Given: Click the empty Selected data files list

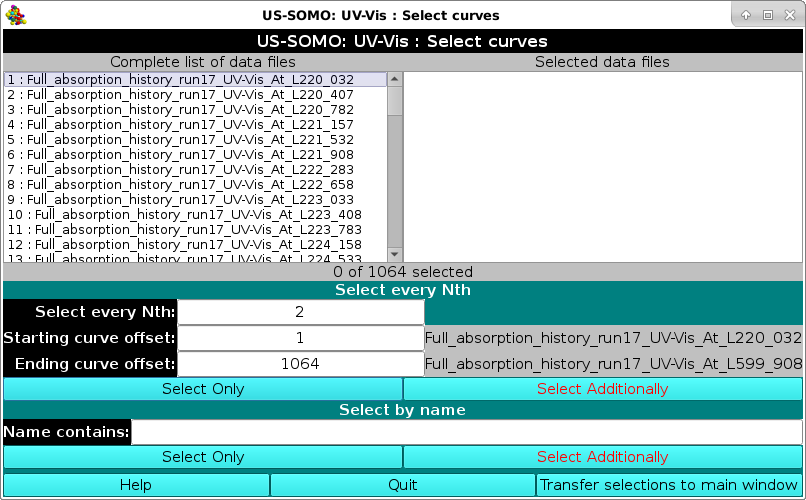Looking at the screenshot, I should point(602,167).
